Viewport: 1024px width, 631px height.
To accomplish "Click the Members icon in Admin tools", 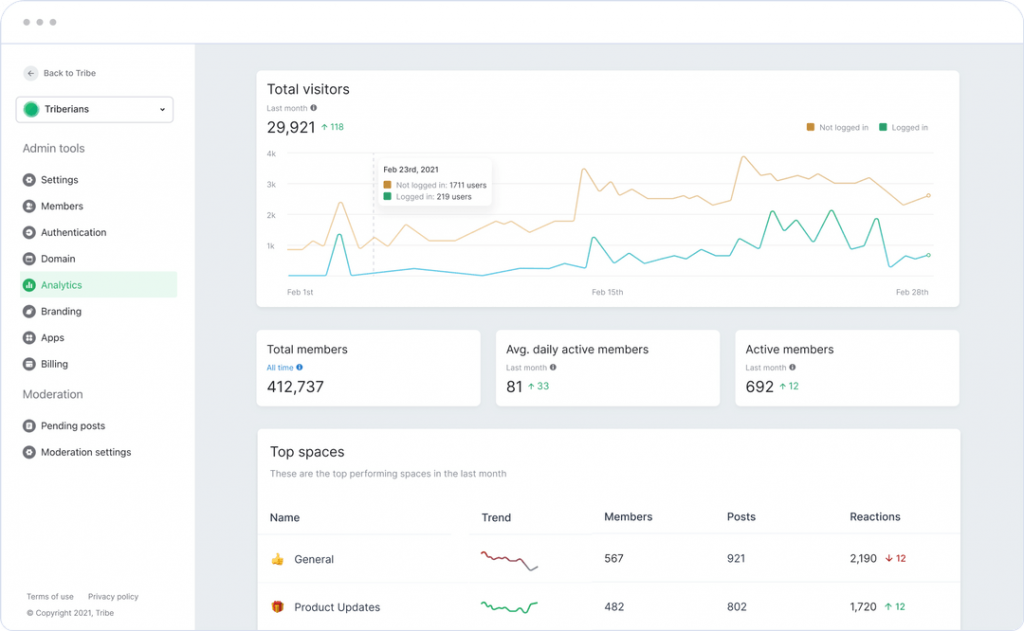I will 30,206.
